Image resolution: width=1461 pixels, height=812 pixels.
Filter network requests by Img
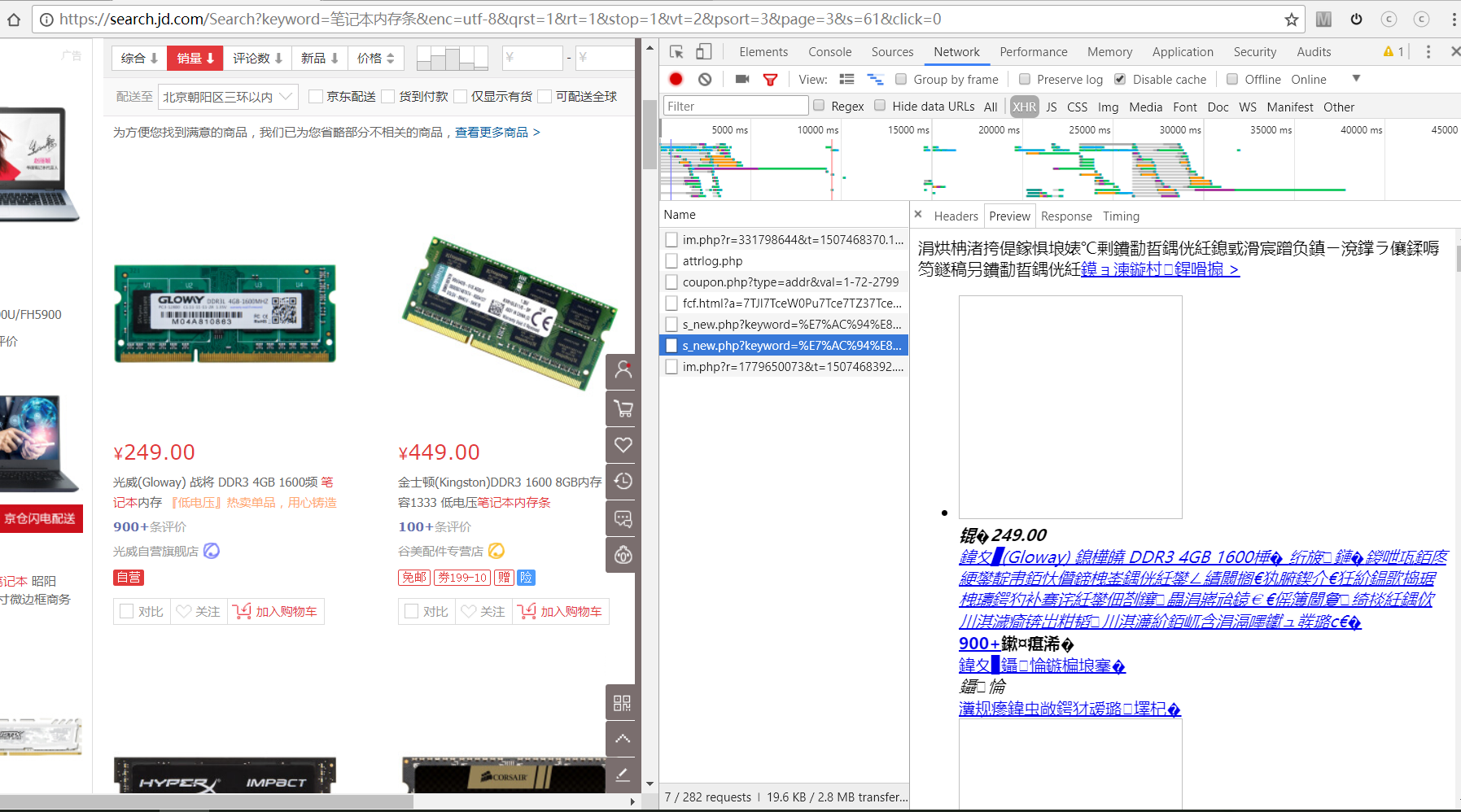point(1108,107)
